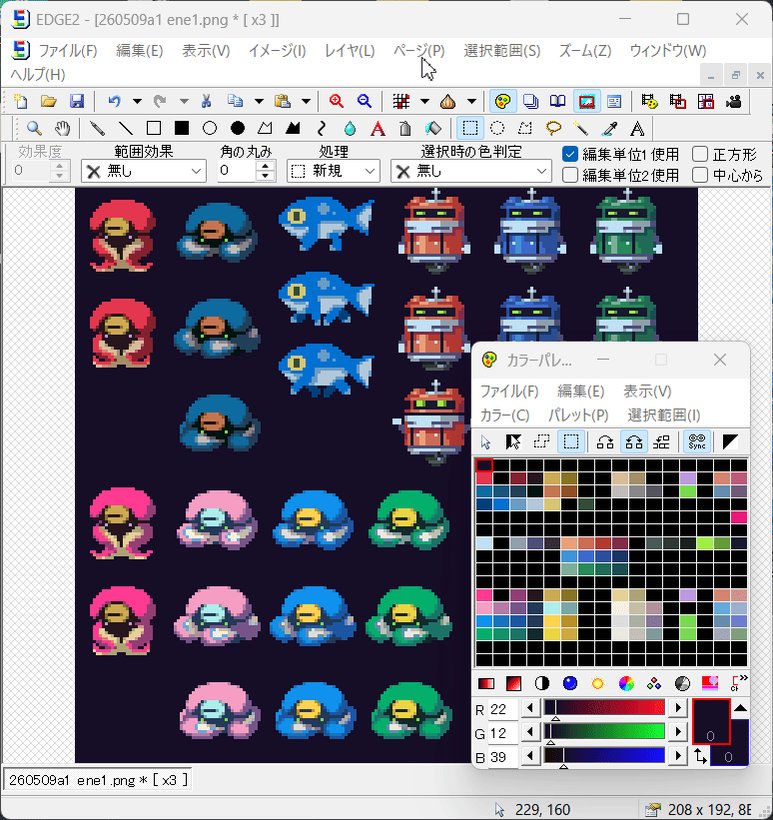Open the 編集(E) menu in main window

(139, 51)
